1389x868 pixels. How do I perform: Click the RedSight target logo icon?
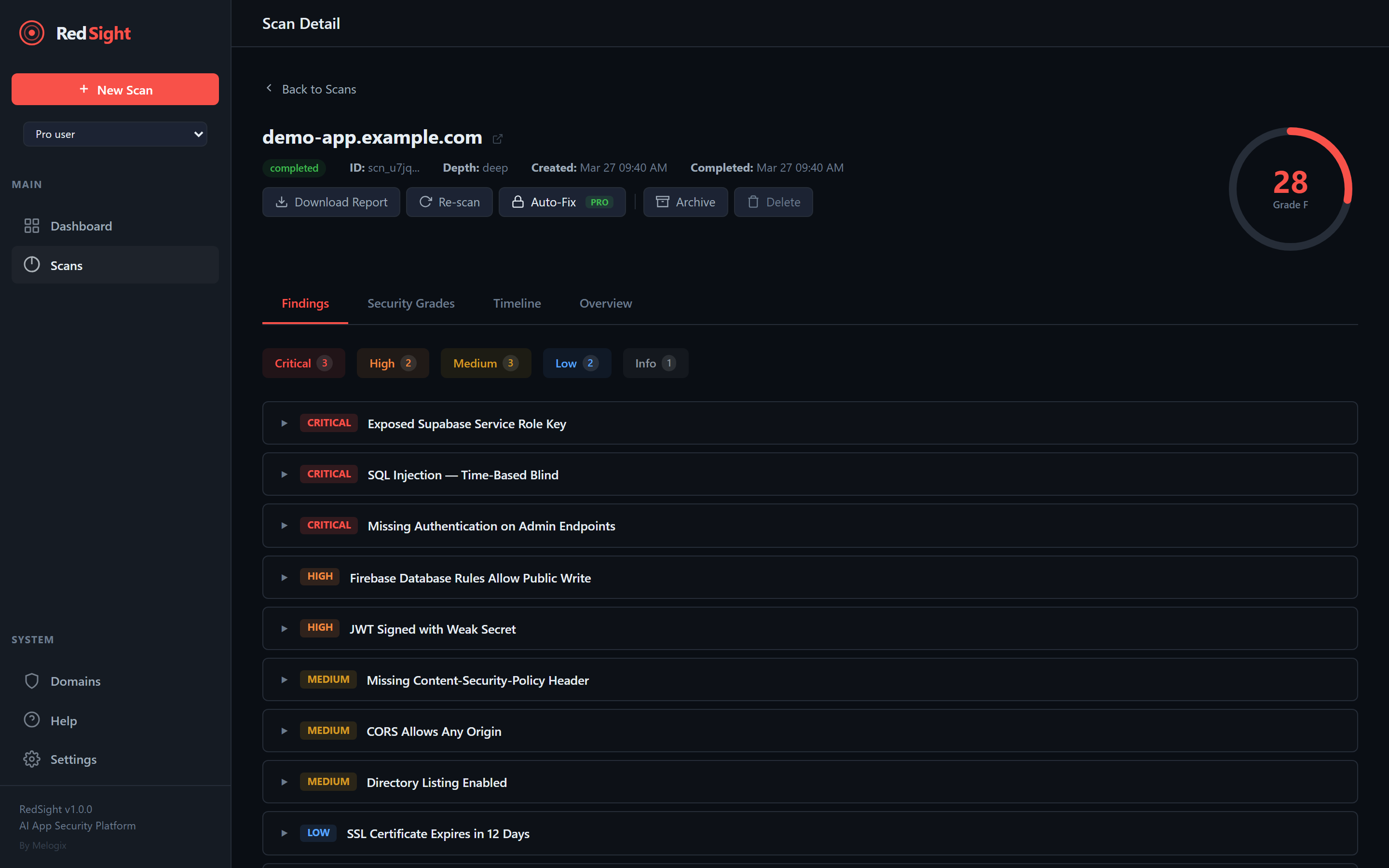coord(31,33)
